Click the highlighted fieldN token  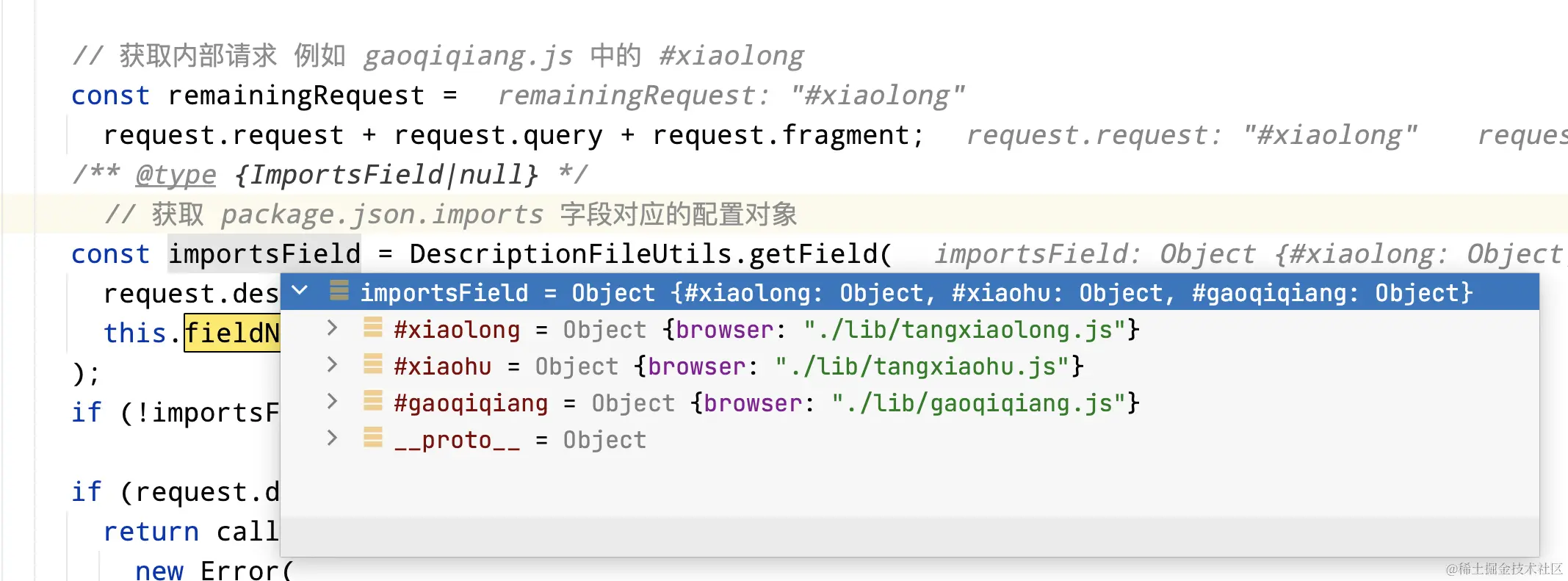(232, 333)
